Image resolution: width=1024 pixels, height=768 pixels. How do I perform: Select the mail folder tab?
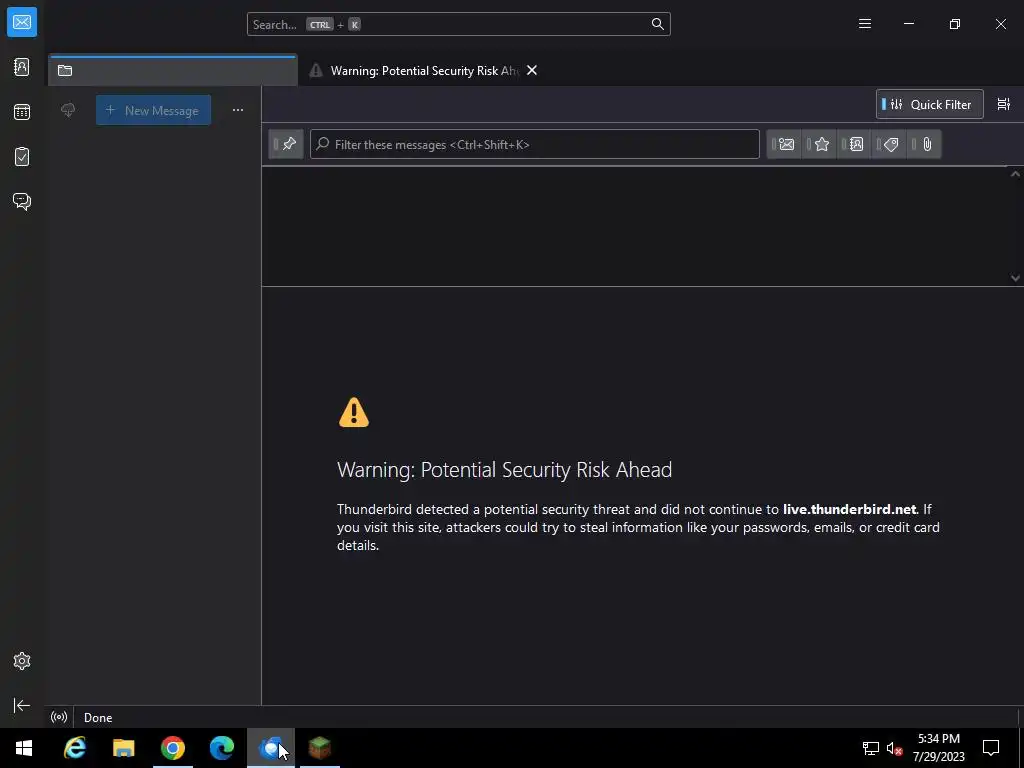pyautogui.click(x=172, y=71)
